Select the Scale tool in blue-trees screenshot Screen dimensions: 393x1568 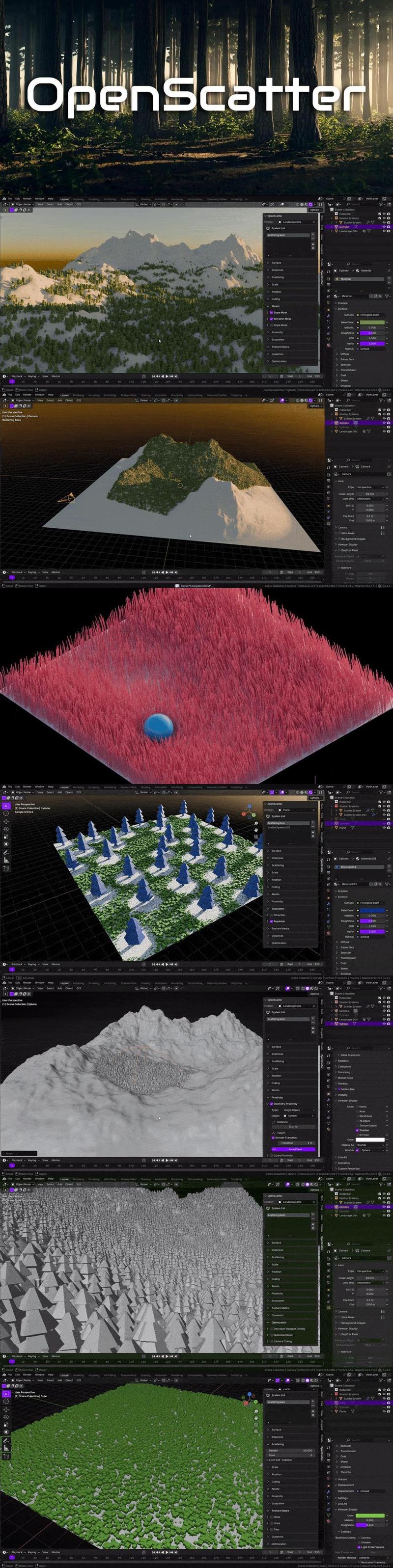(5, 837)
